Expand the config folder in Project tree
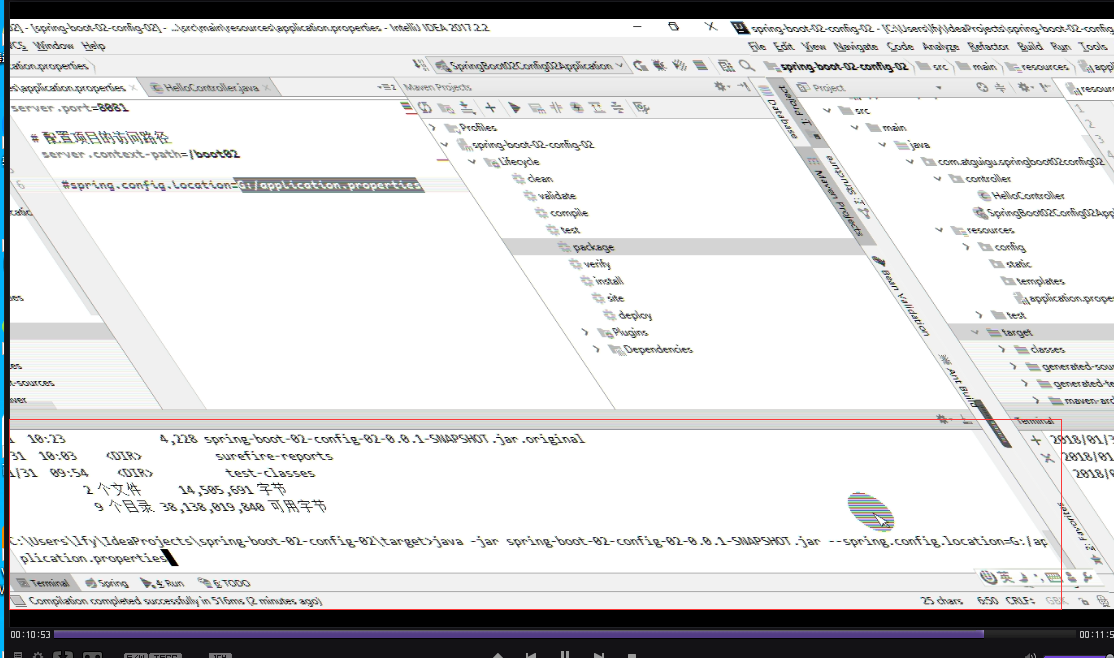The height and width of the screenshot is (658, 1114). point(966,247)
